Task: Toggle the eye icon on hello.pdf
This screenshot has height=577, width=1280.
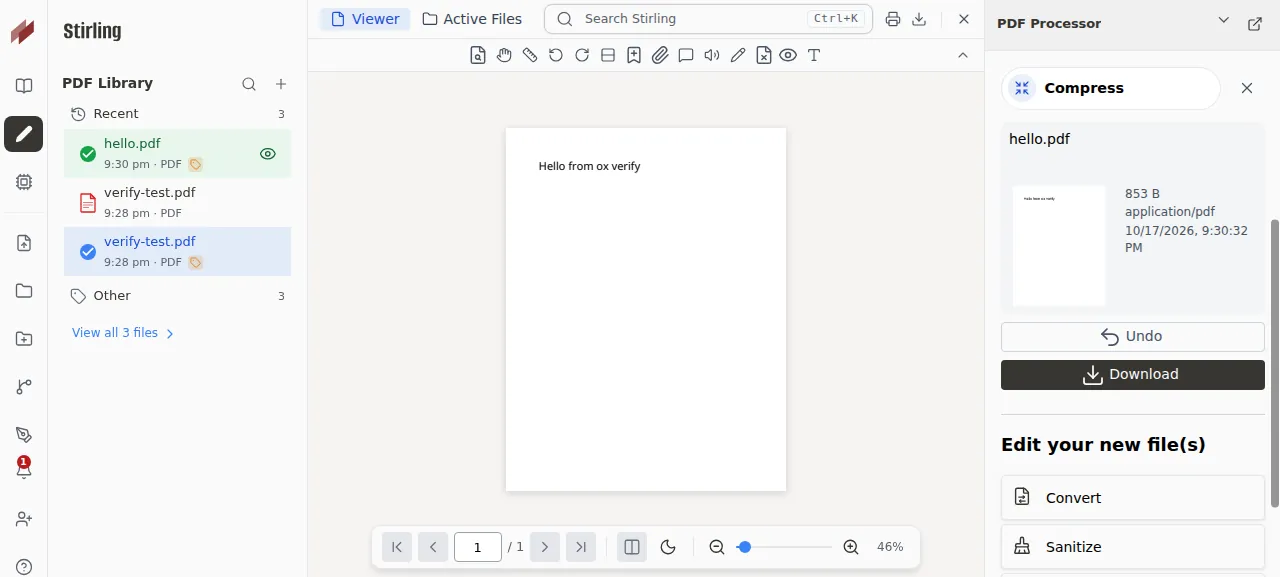Action: (268, 154)
